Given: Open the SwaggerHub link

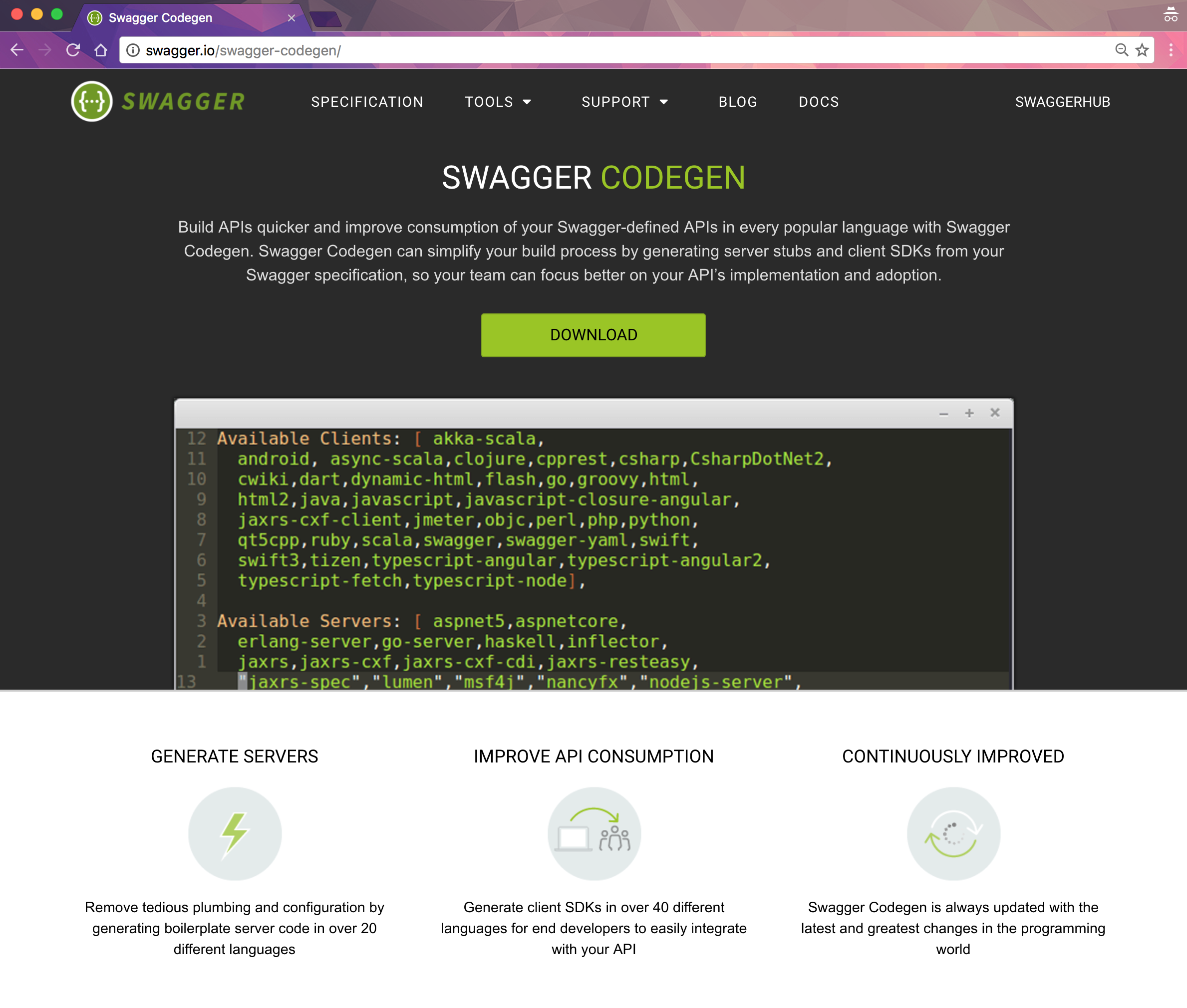Looking at the screenshot, I should point(1062,102).
